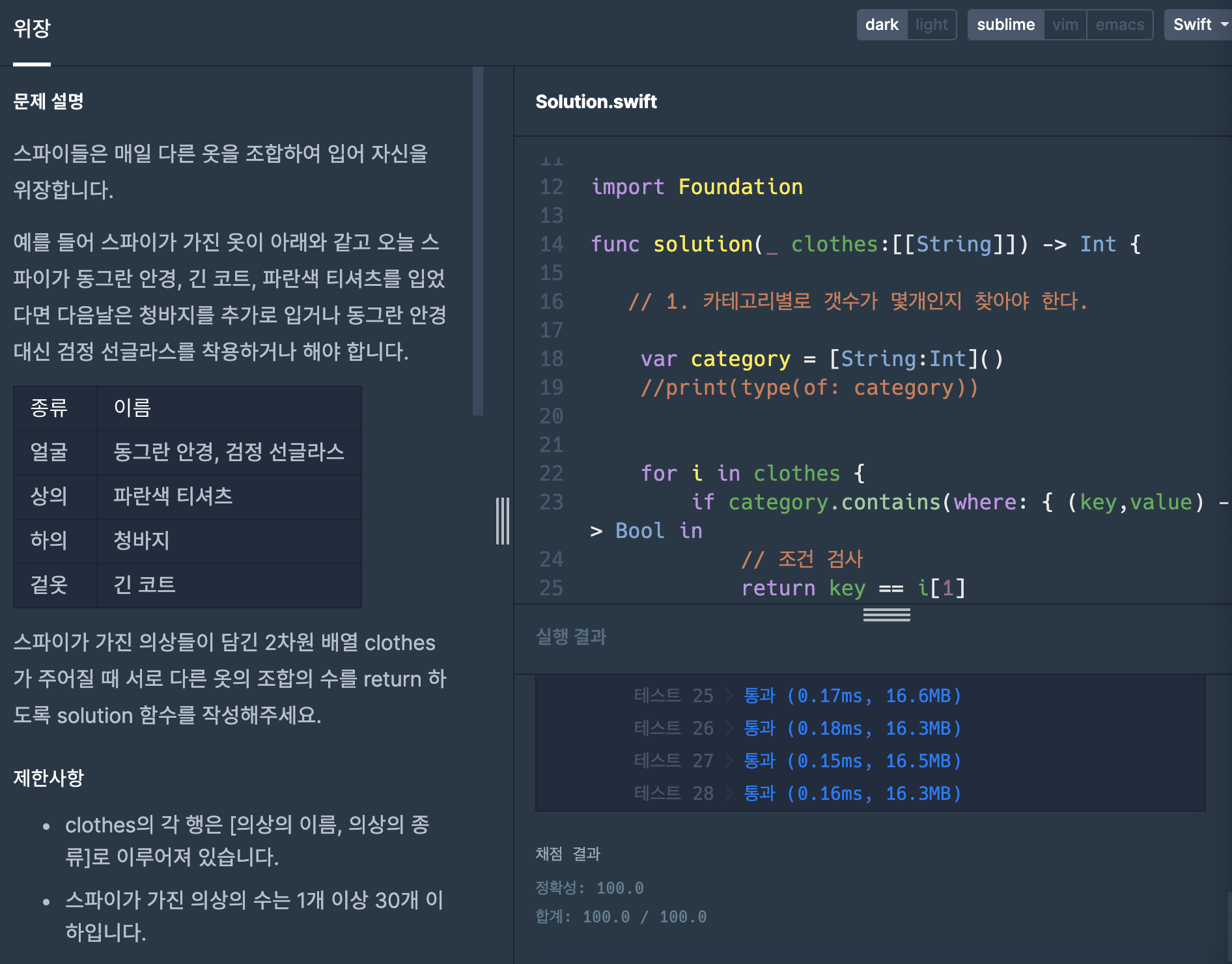The image size is (1232, 964).
Task: Select the sublime key binding
Action: pyautogui.click(x=1005, y=25)
